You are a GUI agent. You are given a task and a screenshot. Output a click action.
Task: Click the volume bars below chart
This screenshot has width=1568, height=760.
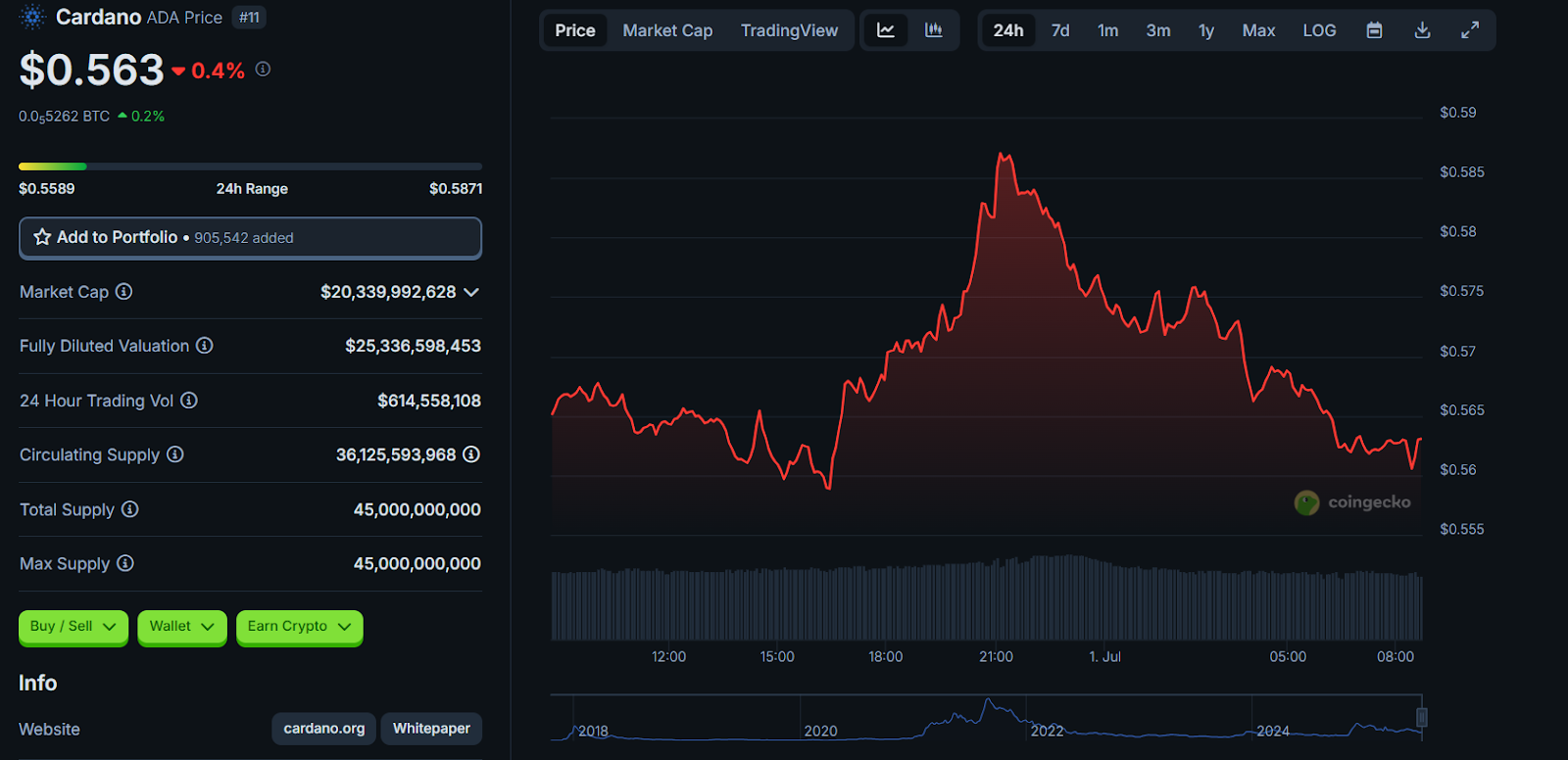(987, 597)
